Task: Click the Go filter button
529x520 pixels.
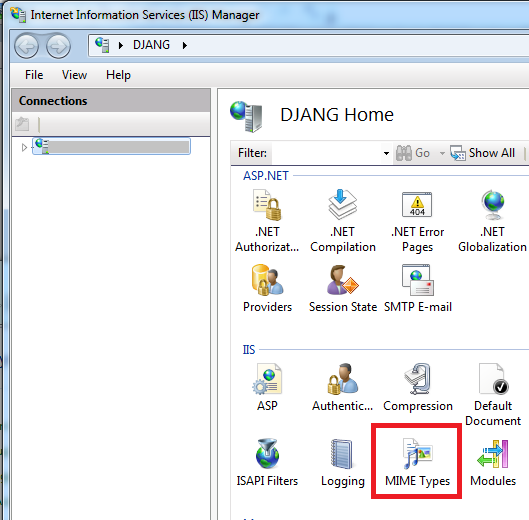Action: [x=413, y=153]
